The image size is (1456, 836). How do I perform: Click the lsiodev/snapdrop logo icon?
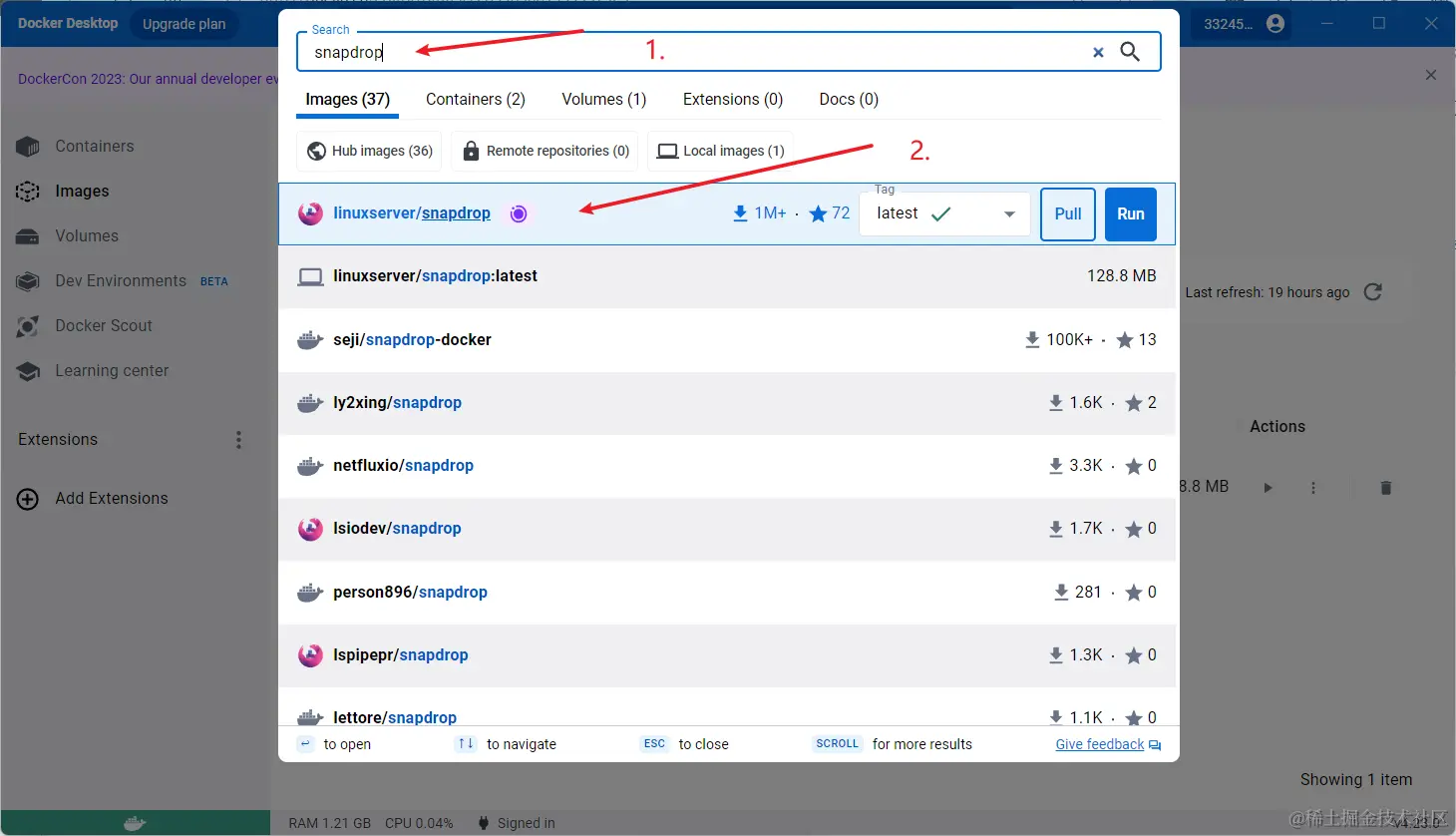[x=310, y=529]
